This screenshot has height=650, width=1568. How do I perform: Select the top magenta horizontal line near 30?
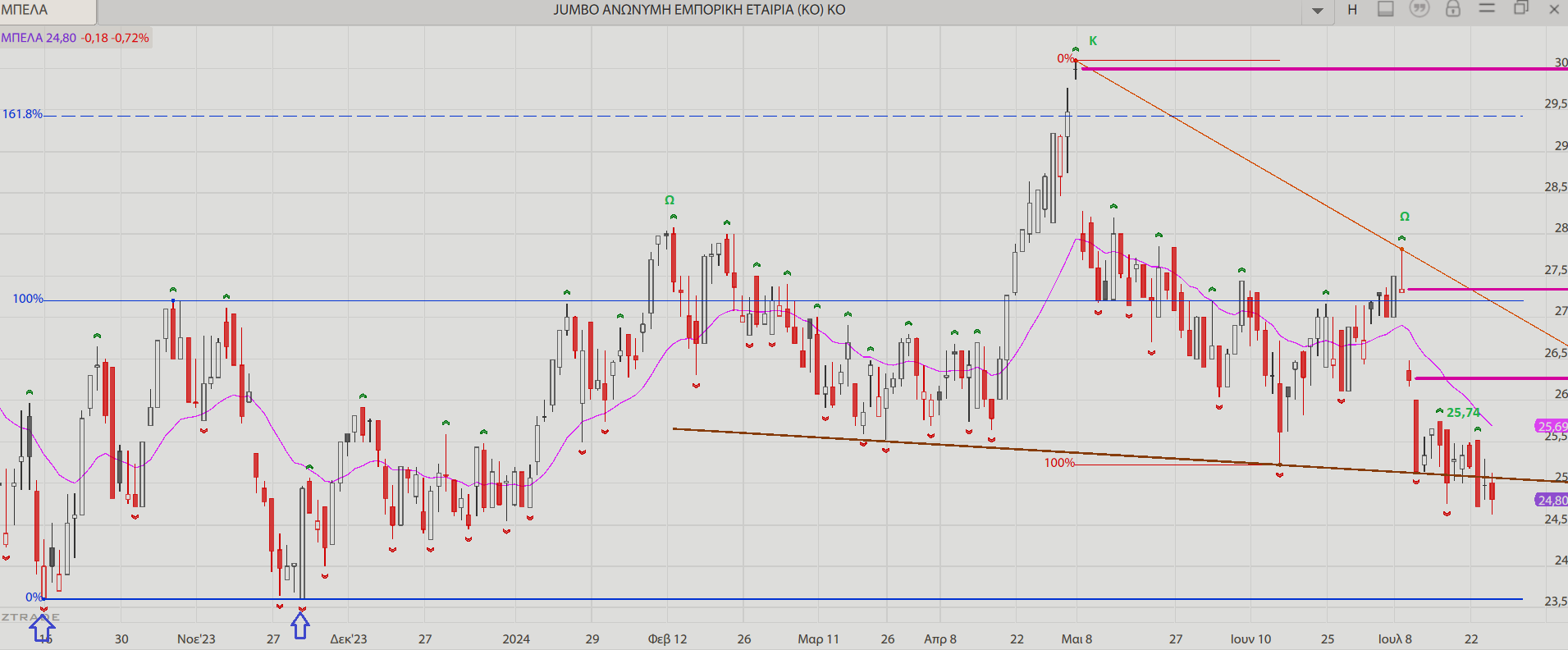(x=1324, y=69)
